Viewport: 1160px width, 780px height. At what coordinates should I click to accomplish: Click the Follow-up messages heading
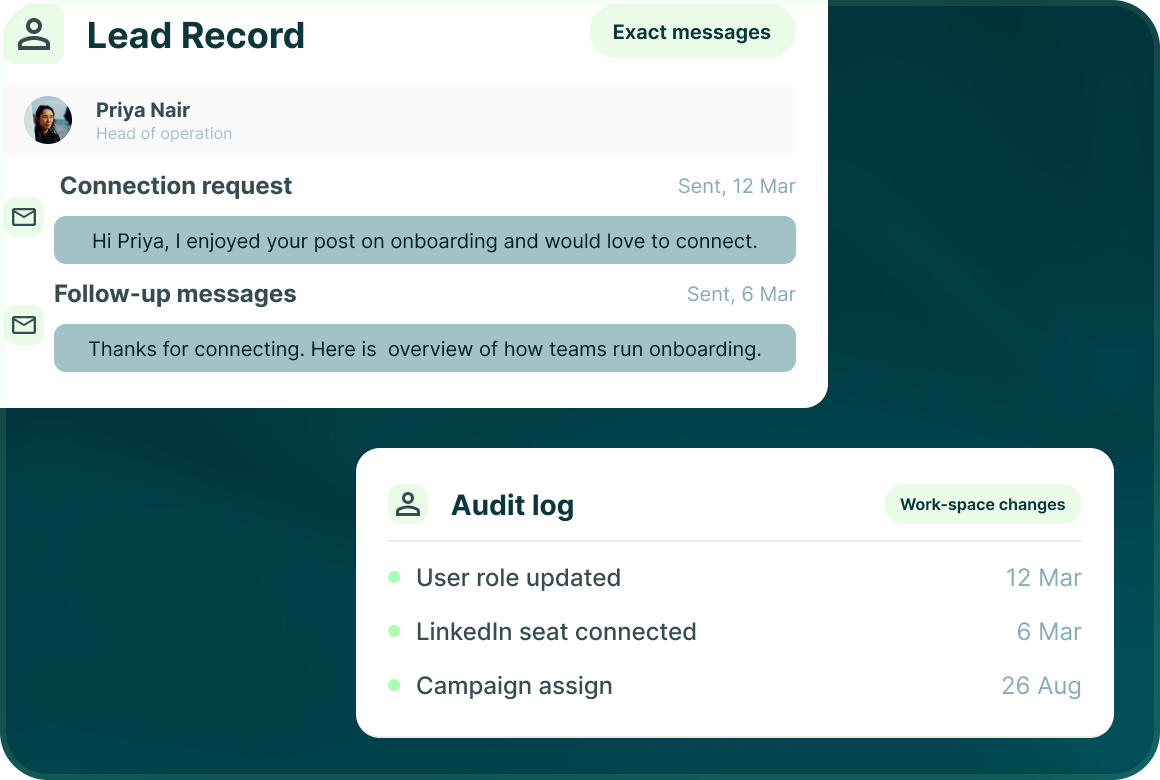pos(175,294)
